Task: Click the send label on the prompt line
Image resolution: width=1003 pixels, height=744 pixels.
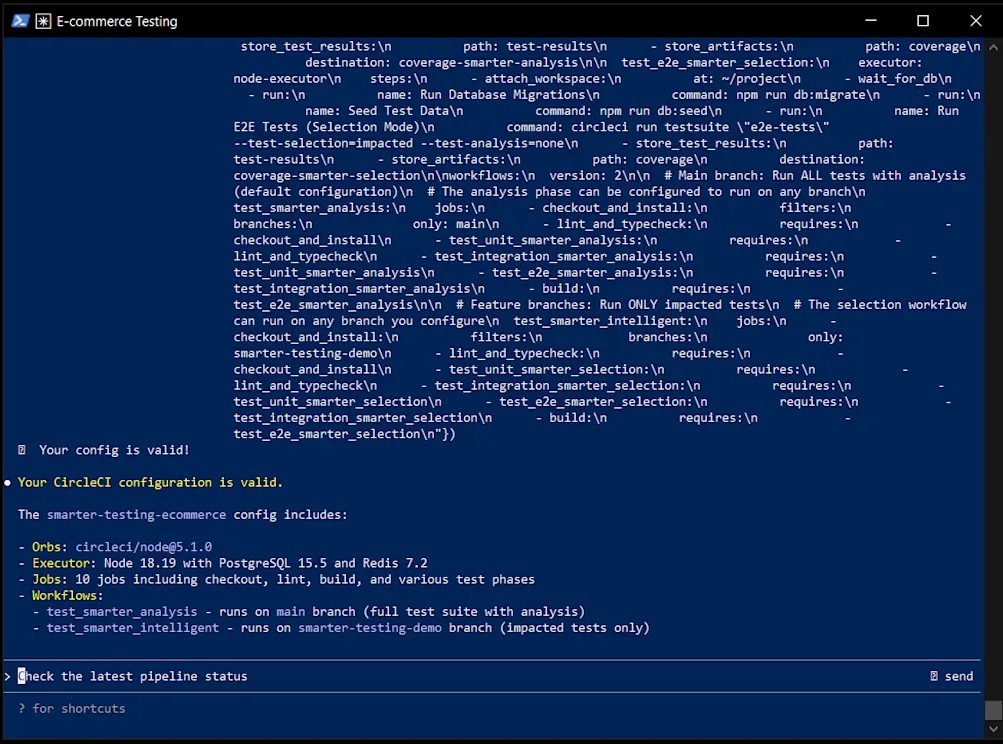Action: (x=959, y=676)
